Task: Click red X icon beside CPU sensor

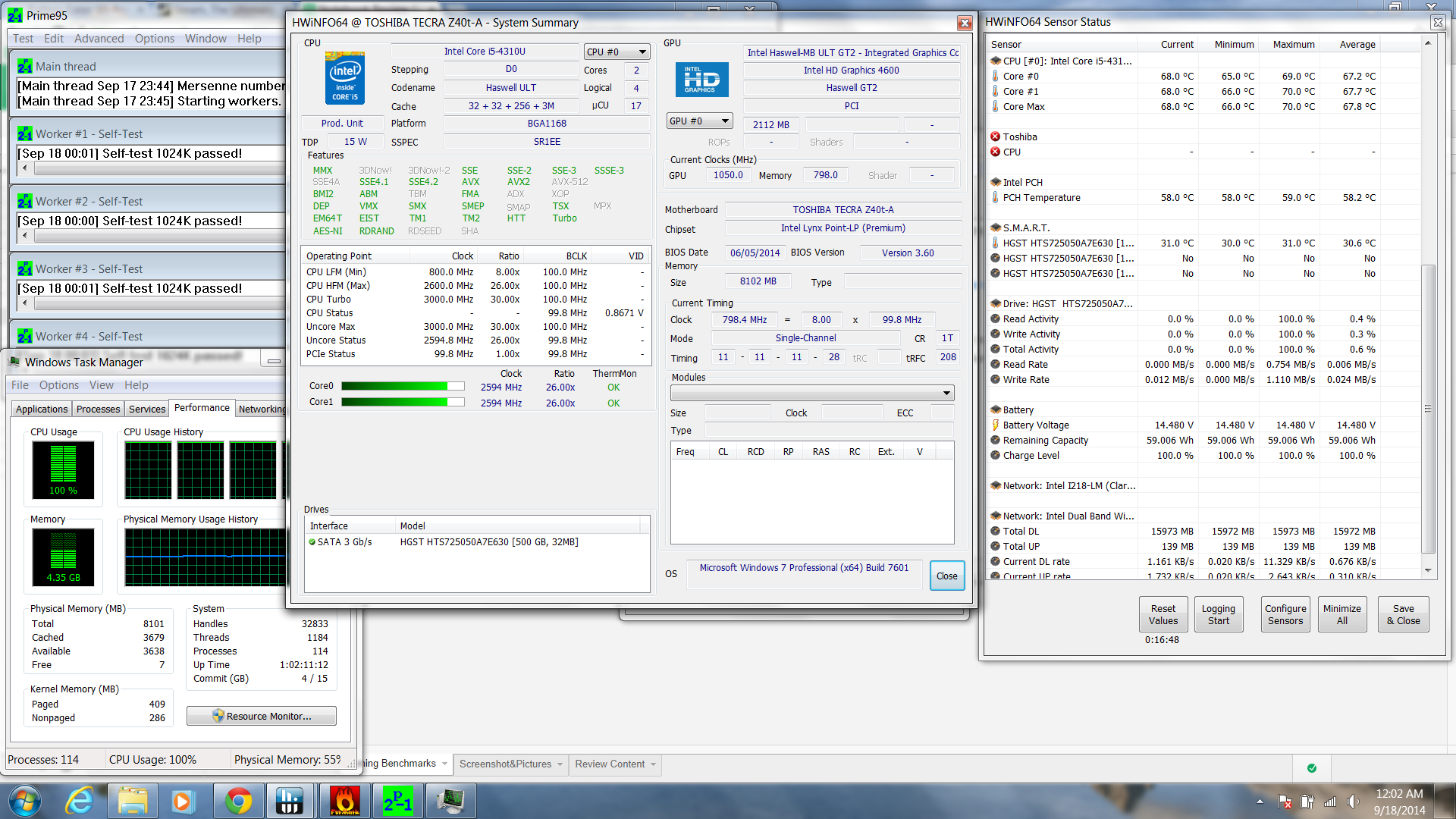Action: [x=995, y=152]
